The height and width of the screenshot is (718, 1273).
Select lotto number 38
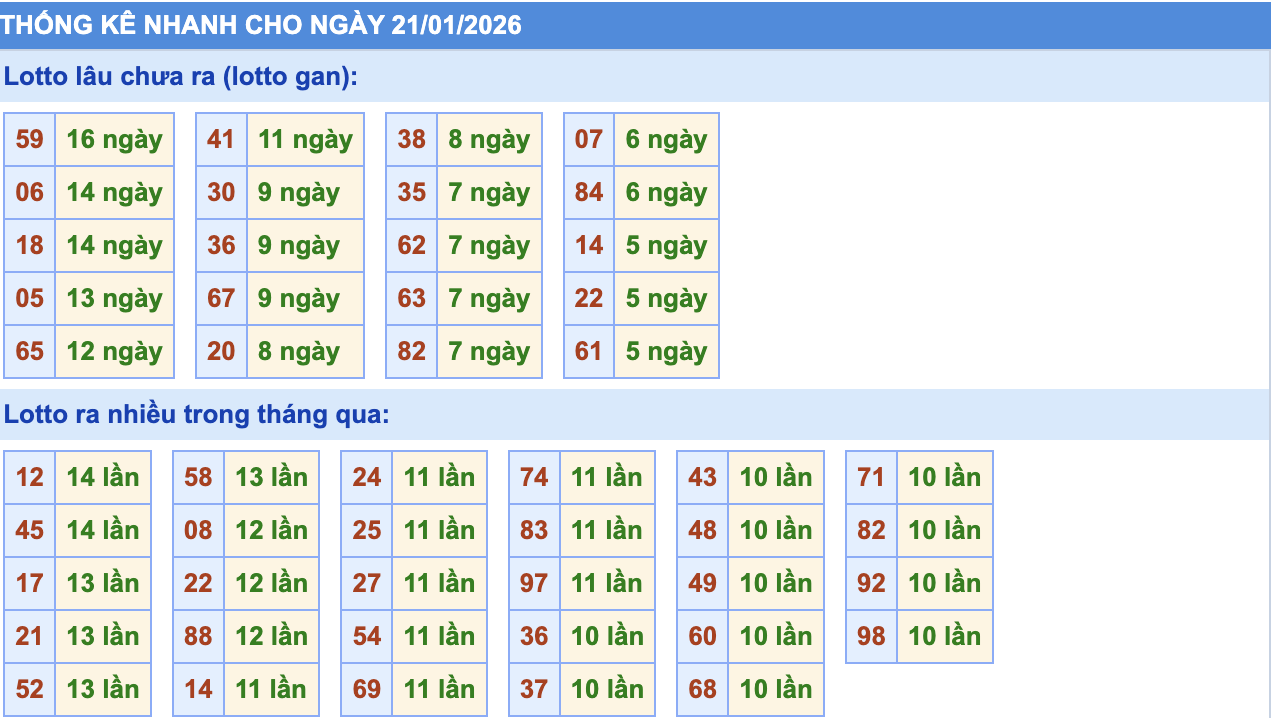[411, 139]
